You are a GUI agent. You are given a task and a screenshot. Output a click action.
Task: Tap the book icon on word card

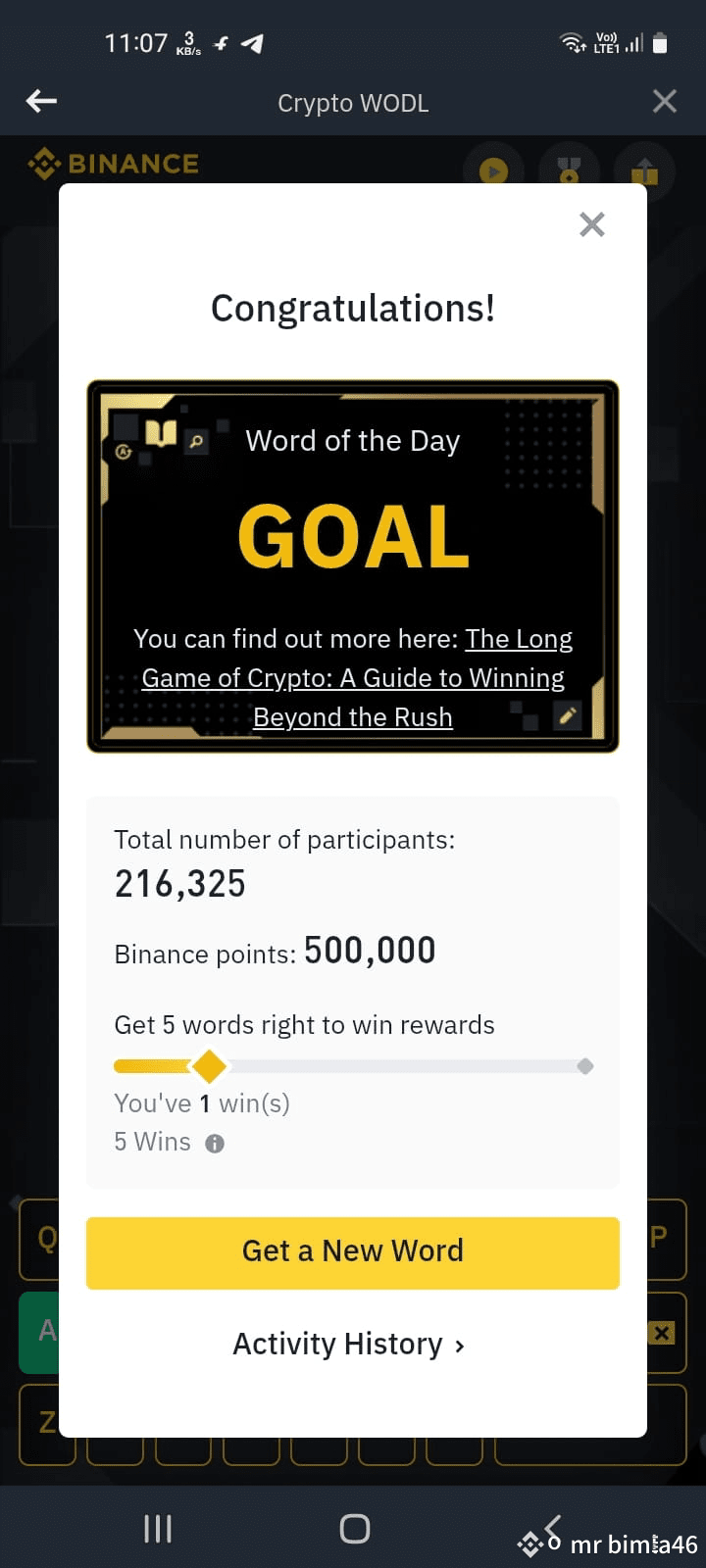(x=161, y=431)
